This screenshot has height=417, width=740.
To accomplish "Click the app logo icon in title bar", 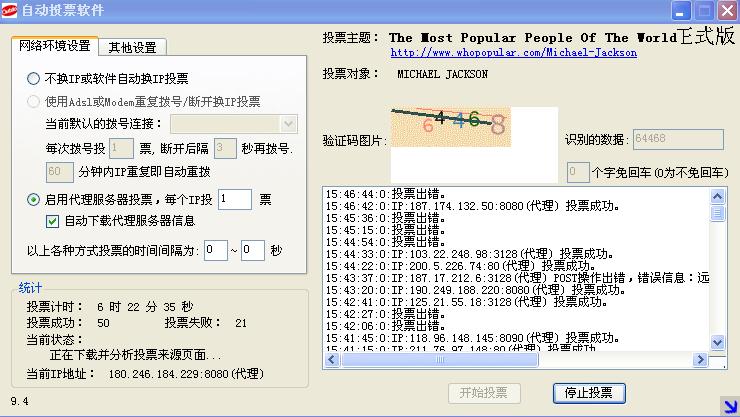I will 9,10.
